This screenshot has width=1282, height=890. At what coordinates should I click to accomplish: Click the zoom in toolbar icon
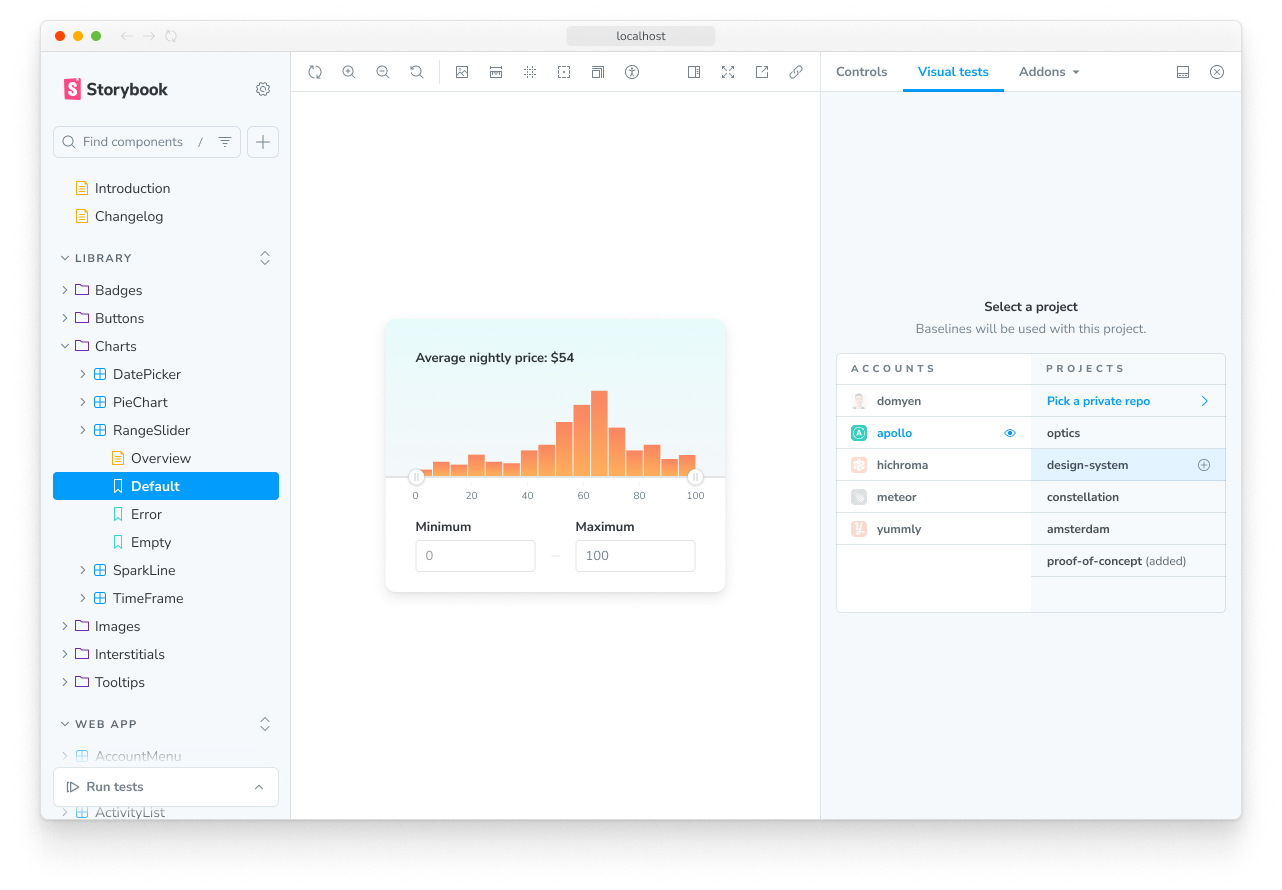pyautogui.click(x=349, y=72)
